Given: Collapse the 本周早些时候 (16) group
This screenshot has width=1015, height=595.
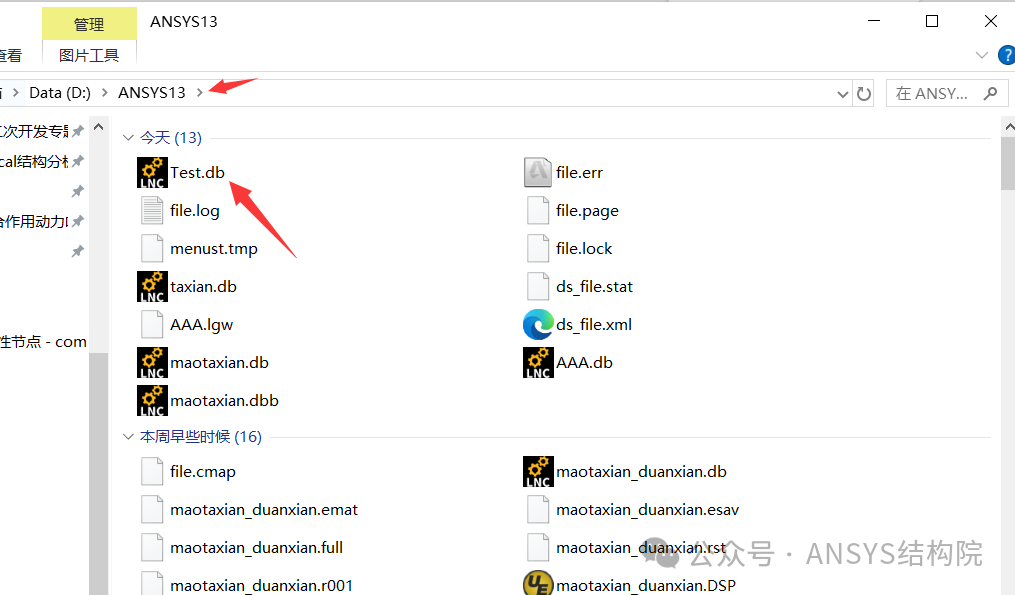Looking at the screenshot, I should [128, 437].
